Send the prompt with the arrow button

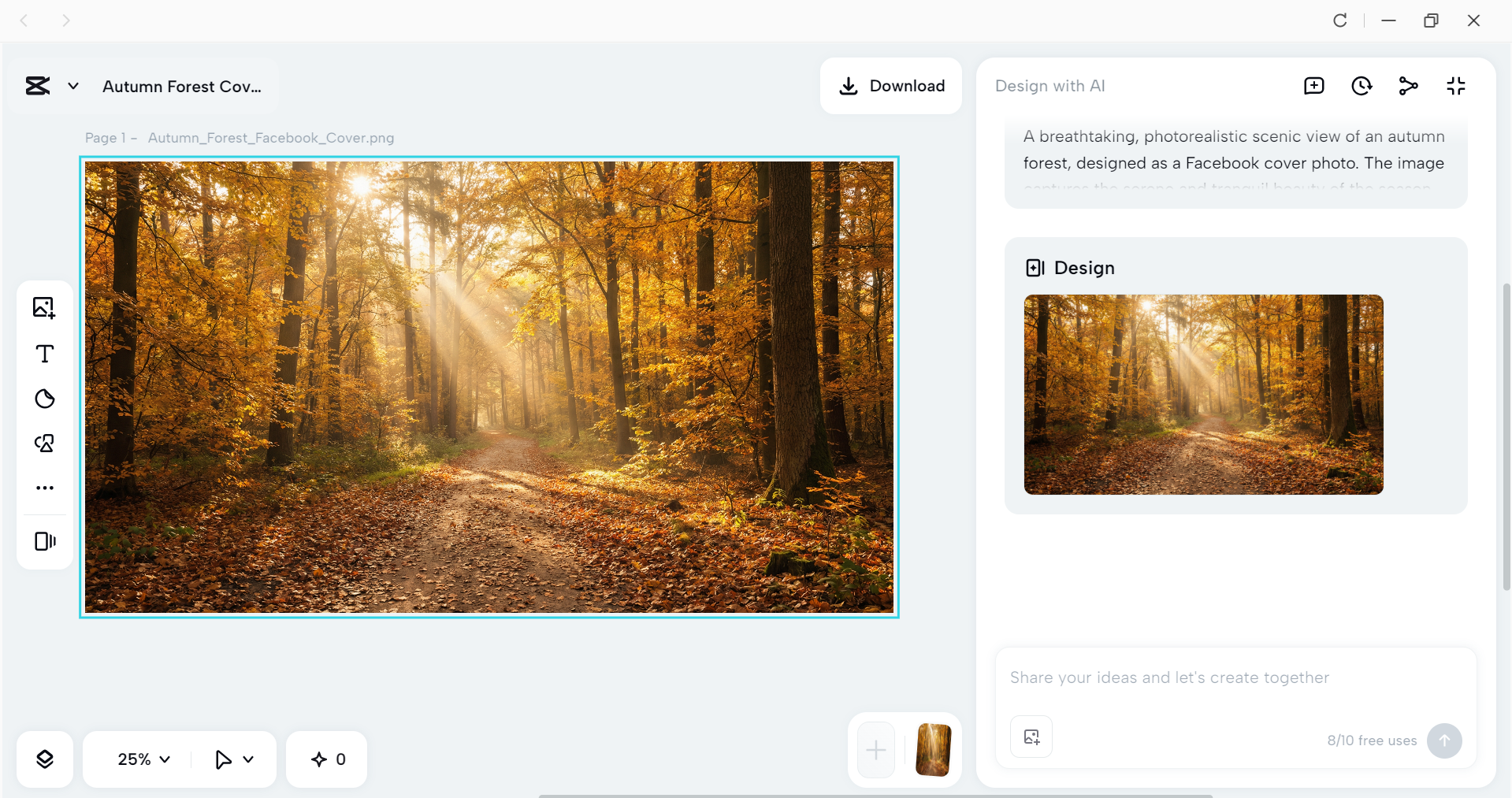pyautogui.click(x=1444, y=740)
